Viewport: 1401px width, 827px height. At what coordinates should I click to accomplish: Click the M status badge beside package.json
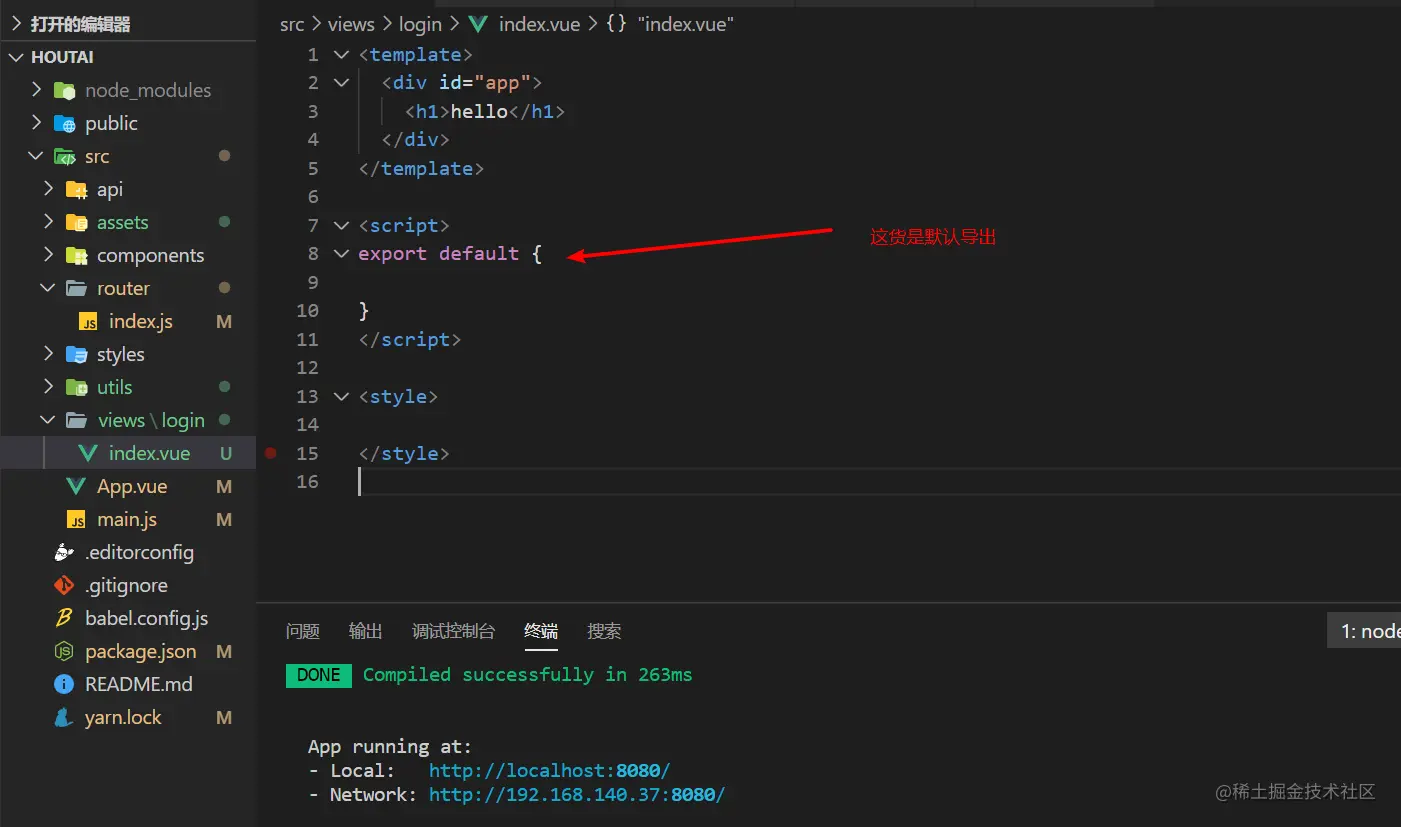tap(224, 652)
